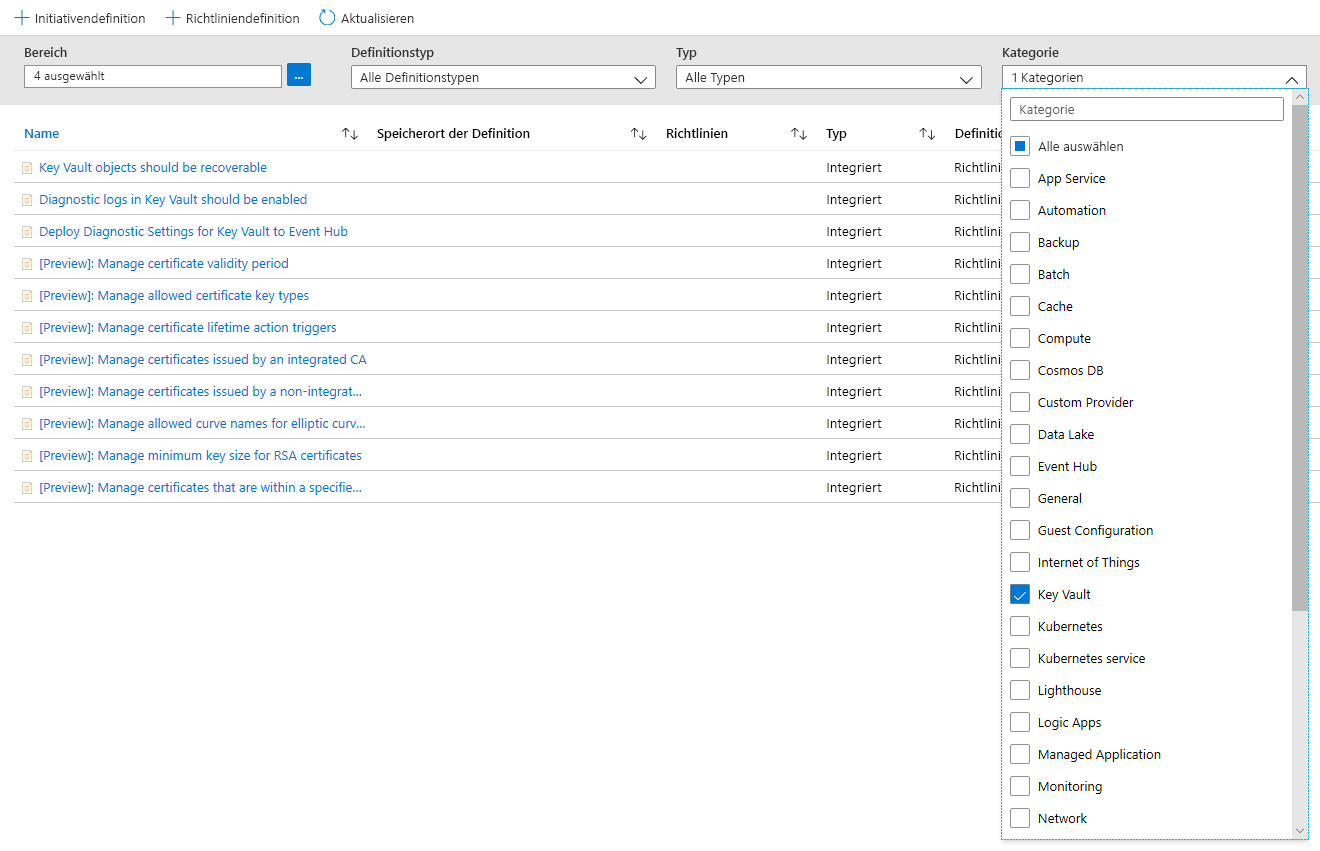Uncheck the Key Vault category
This screenshot has height=851, width=1320.
tap(1020, 594)
